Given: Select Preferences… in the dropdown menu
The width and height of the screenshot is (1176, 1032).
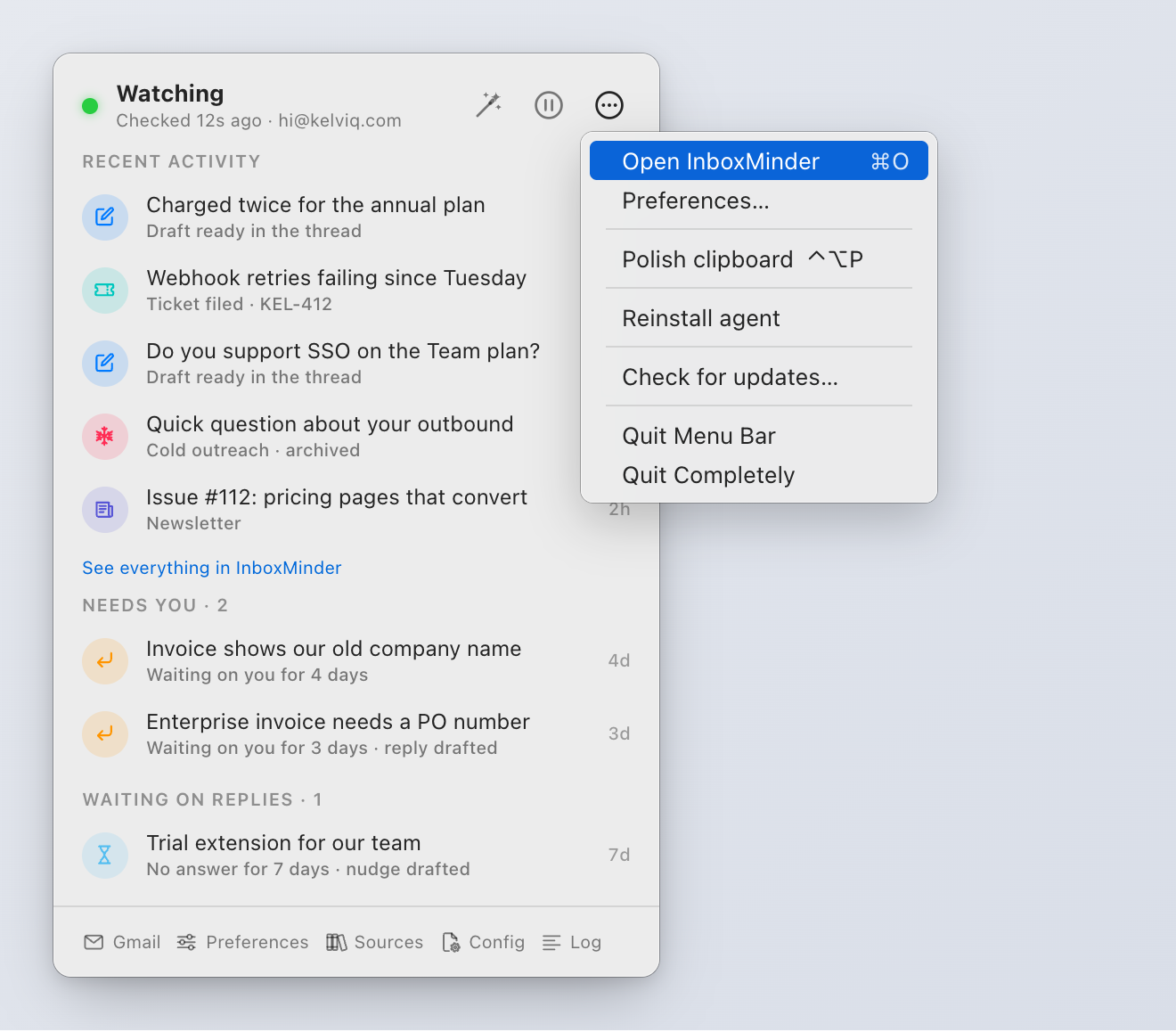Looking at the screenshot, I should (x=759, y=201).
